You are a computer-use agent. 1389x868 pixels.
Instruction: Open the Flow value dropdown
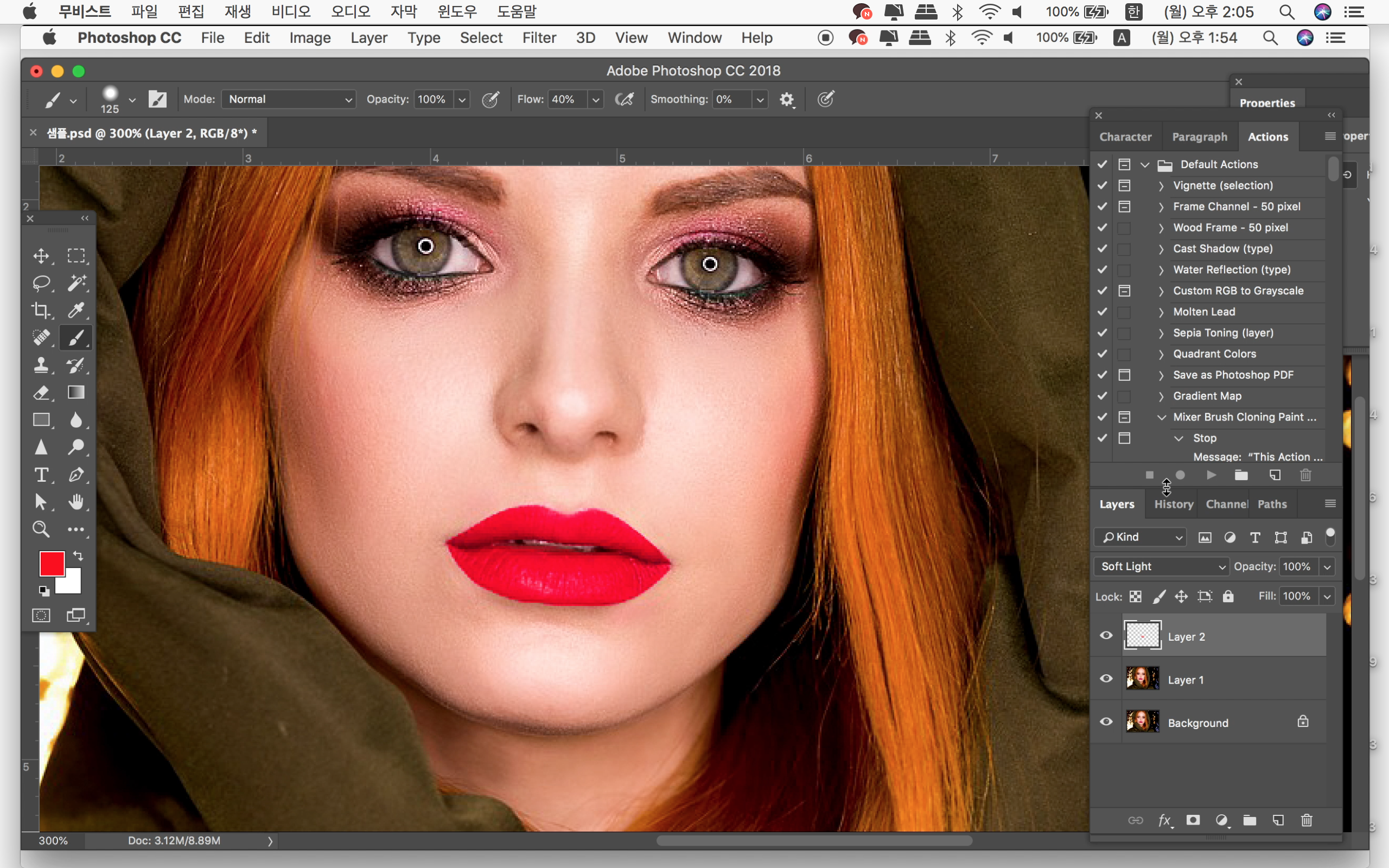(x=596, y=99)
